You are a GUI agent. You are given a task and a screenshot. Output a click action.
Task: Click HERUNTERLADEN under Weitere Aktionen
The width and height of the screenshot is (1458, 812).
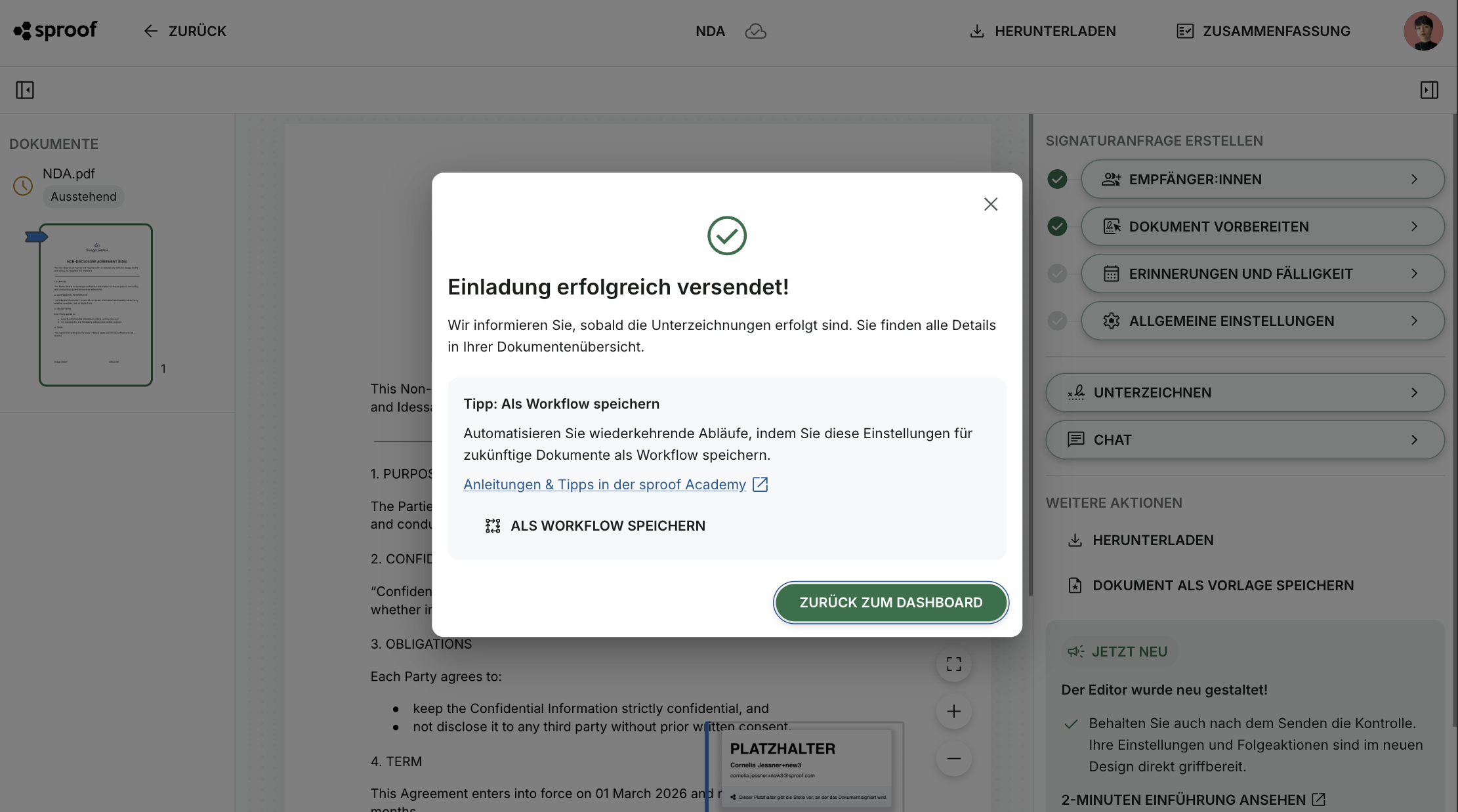pos(1140,540)
